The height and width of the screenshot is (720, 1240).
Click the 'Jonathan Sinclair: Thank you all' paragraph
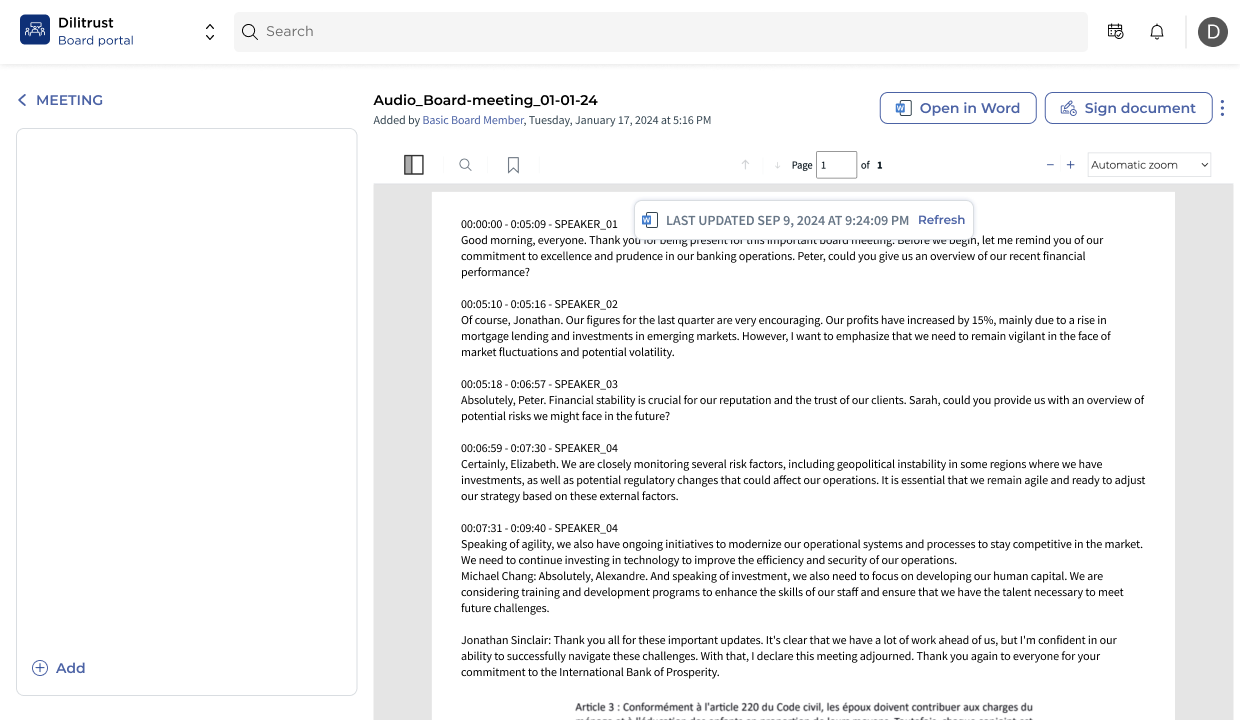(789, 656)
